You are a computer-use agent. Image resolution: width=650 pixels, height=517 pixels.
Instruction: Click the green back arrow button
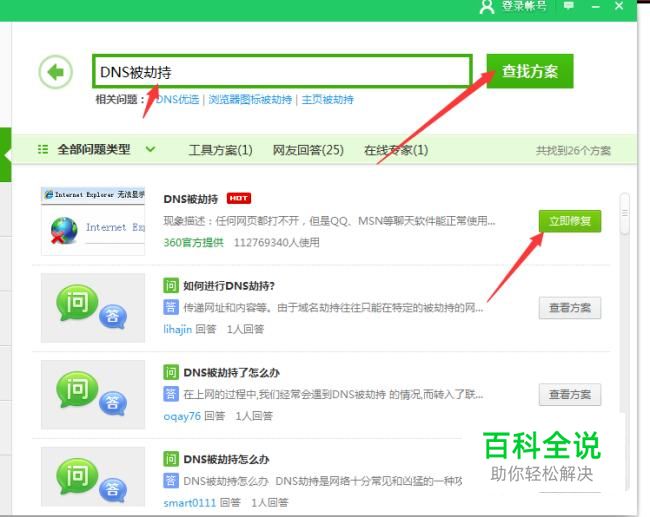56,72
